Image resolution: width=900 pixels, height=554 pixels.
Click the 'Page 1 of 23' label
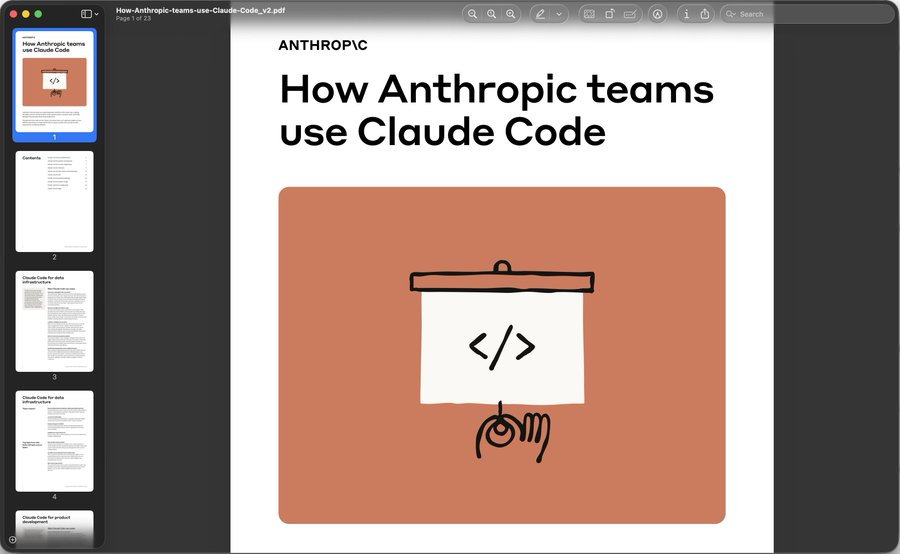(x=133, y=18)
